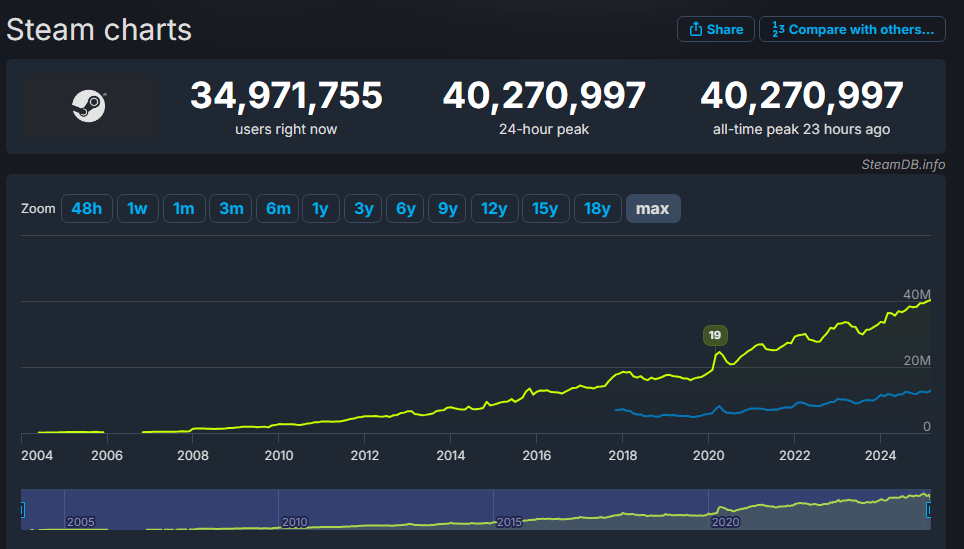Set zoom to 6m
The image size is (964, 549).
[278, 208]
